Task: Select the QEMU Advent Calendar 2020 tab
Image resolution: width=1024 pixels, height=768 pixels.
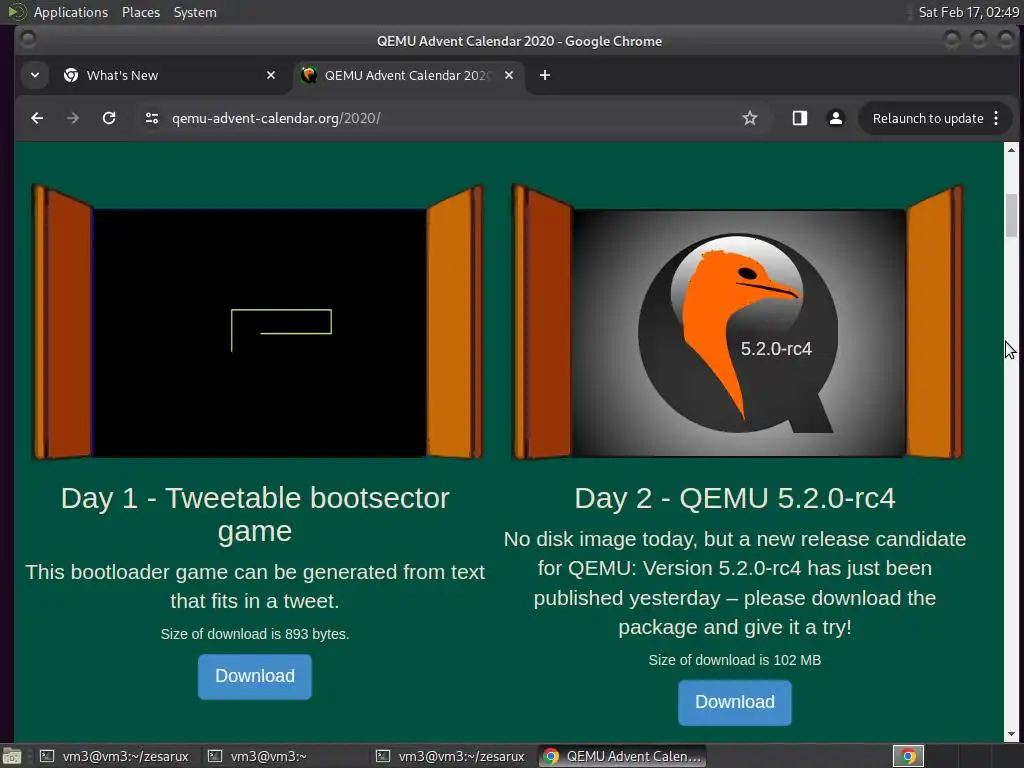Action: [x=408, y=75]
